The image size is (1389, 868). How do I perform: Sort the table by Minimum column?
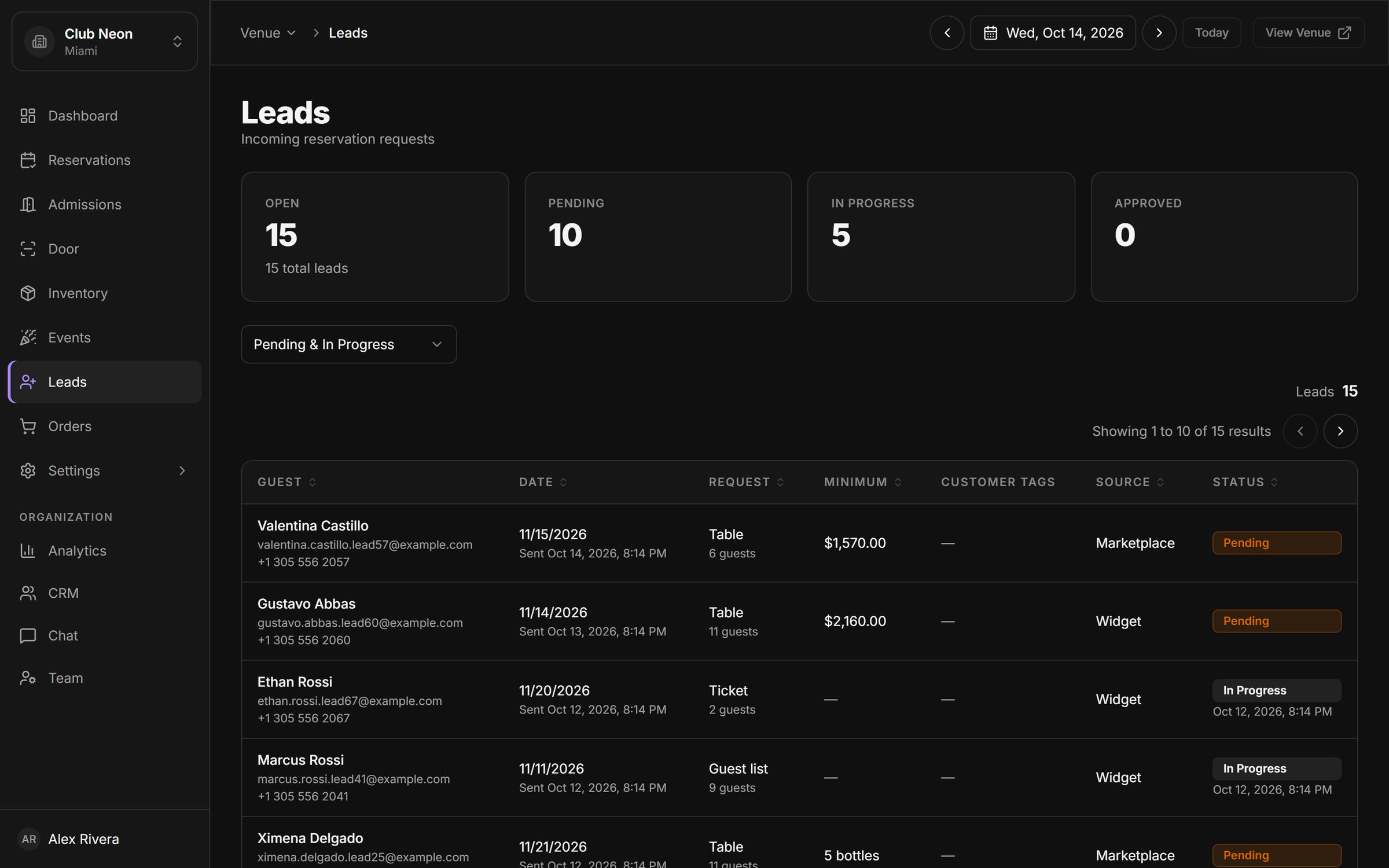(x=863, y=482)
